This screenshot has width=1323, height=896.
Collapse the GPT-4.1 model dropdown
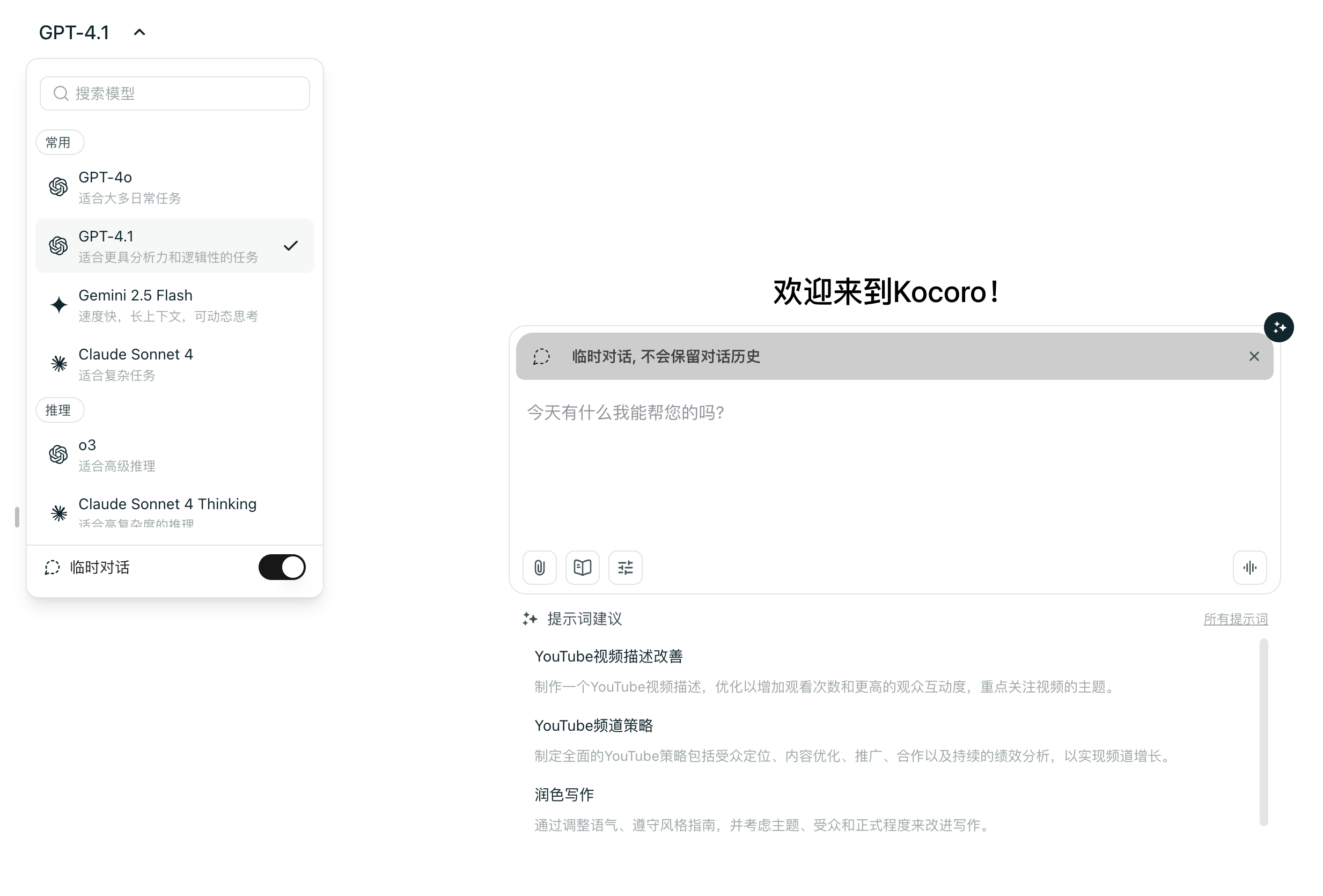click(x=139, y=32)
